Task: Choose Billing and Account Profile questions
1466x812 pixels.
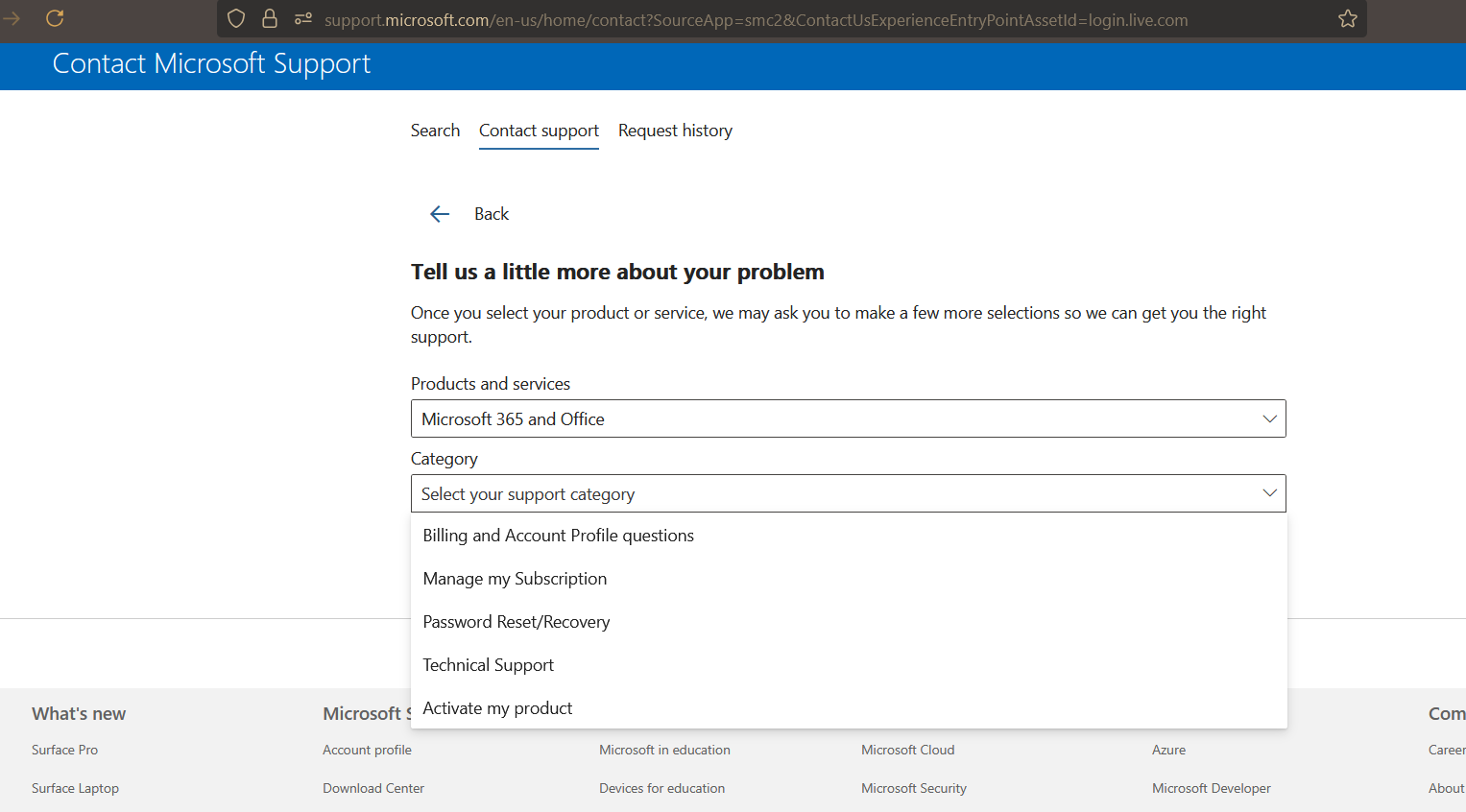Action: [x=848, y=536]
